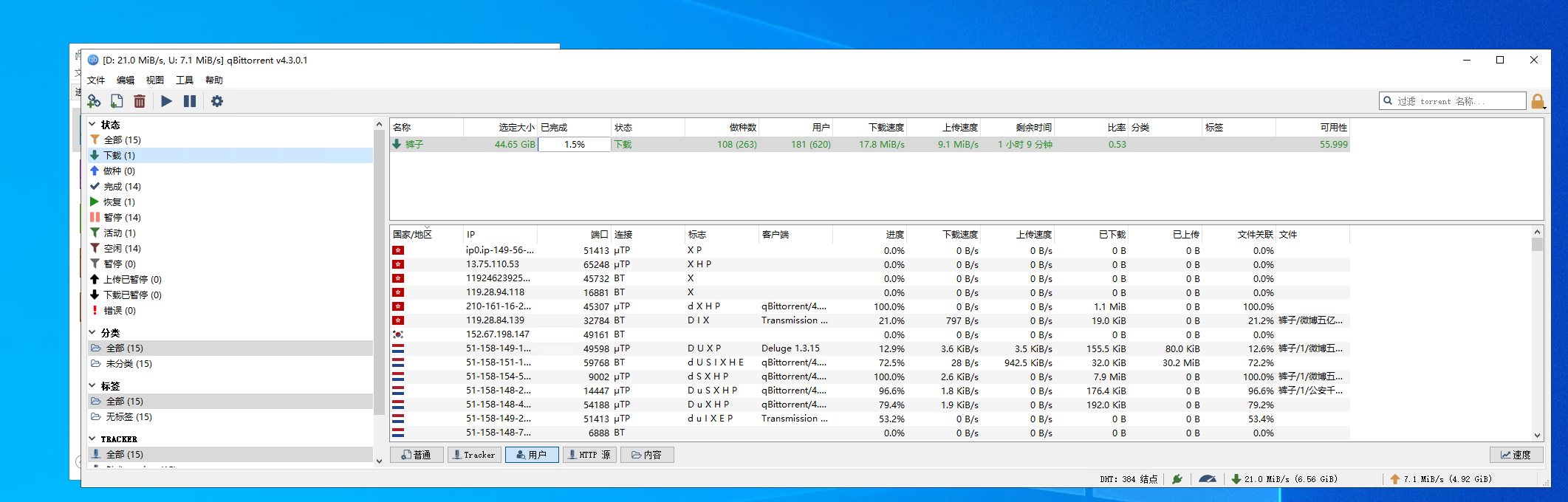Viewport: 1568px width, 502px height.
Task: Open the 工具 menu
Action: [185, 80]
